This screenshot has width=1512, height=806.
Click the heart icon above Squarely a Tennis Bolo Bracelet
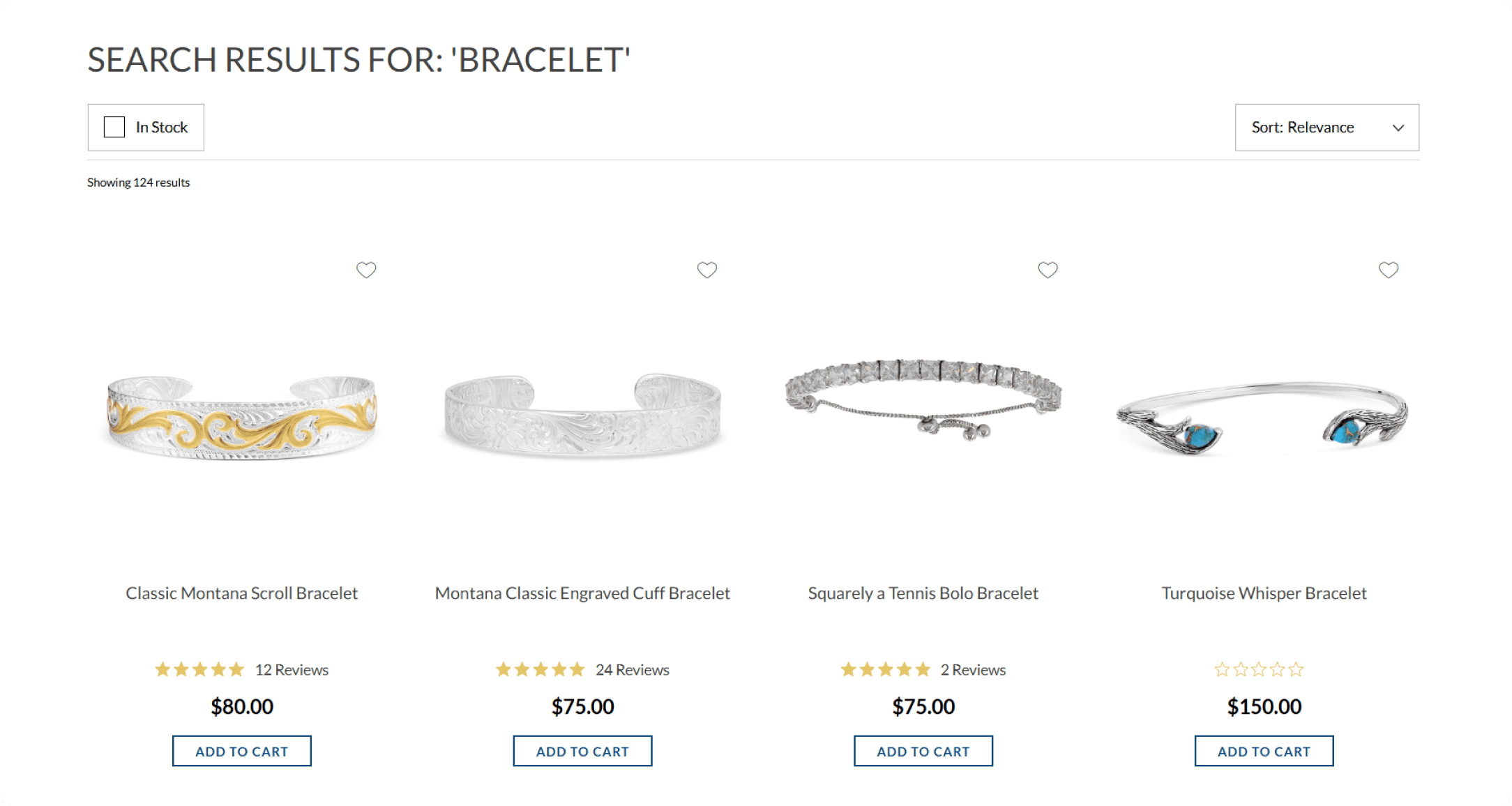(x=1048, y=270)
